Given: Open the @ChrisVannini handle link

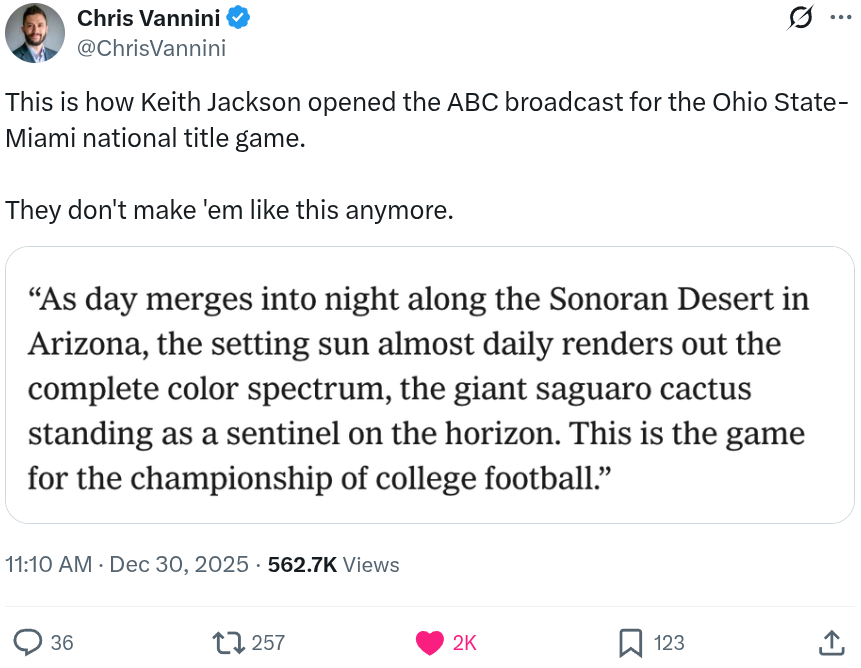Looking at the screenshot, I should (x=151, y=47).
